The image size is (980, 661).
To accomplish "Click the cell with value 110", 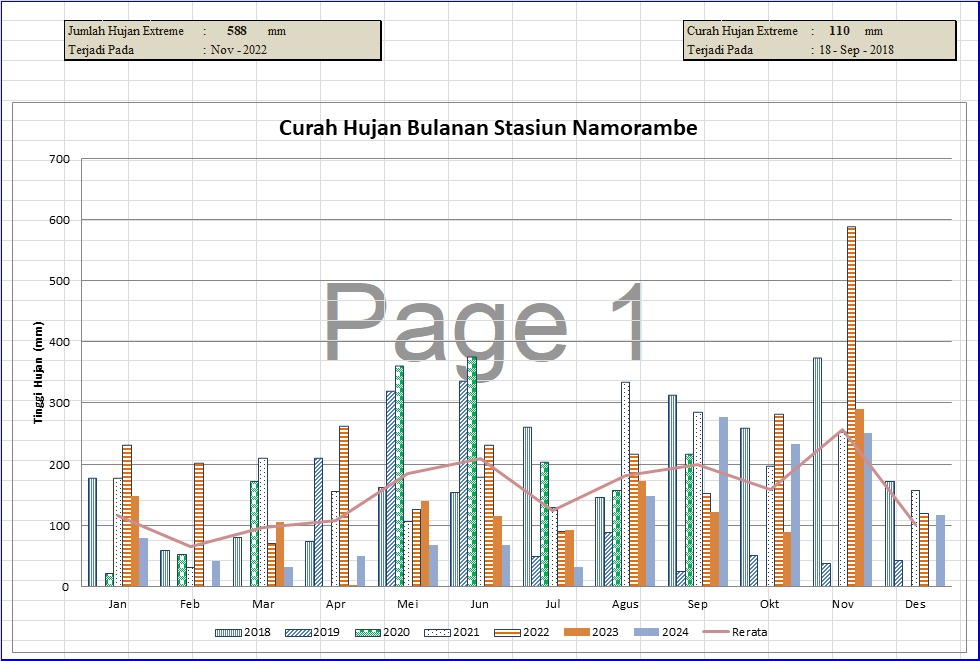I will coord(839,31).
